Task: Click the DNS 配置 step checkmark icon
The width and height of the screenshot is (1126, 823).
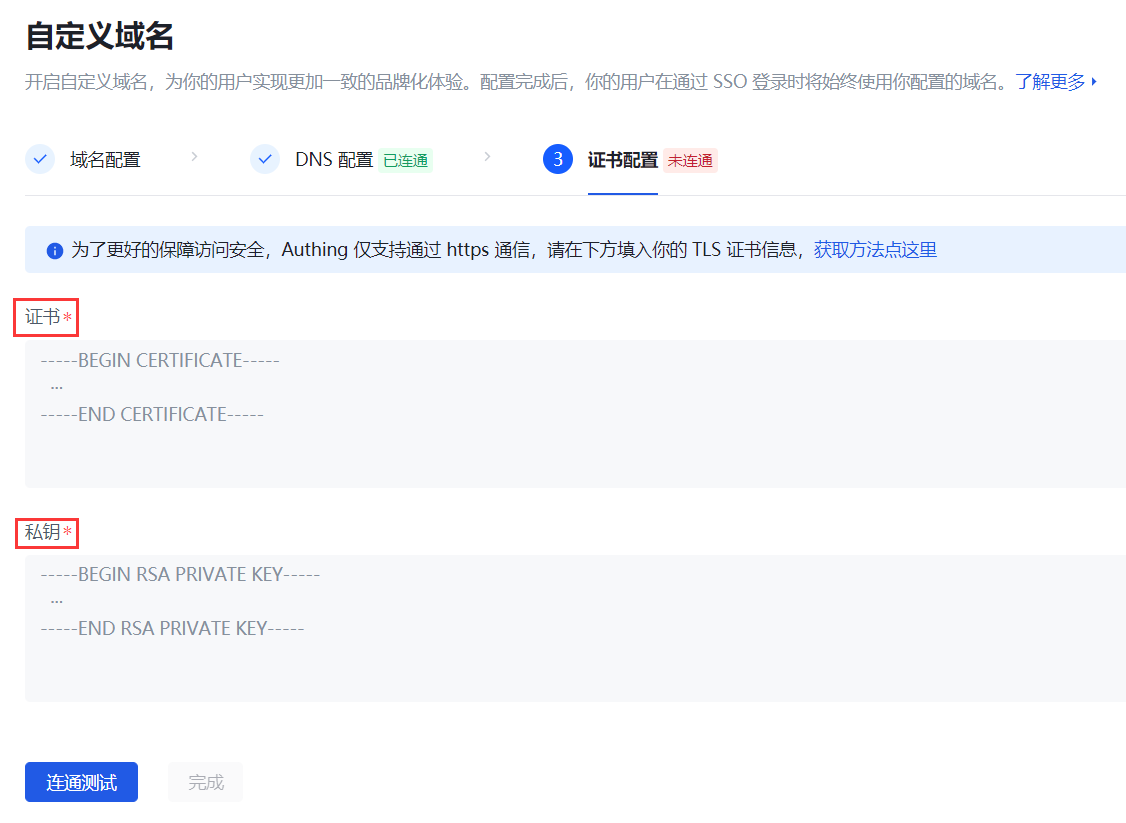Action: coord(265,159)
